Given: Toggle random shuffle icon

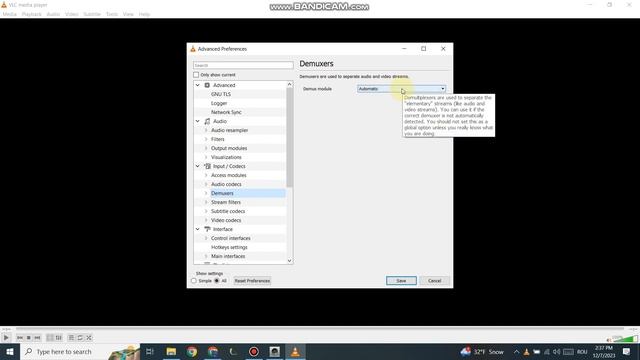Looking at the screenshot, I should click(x=89, y=338).
